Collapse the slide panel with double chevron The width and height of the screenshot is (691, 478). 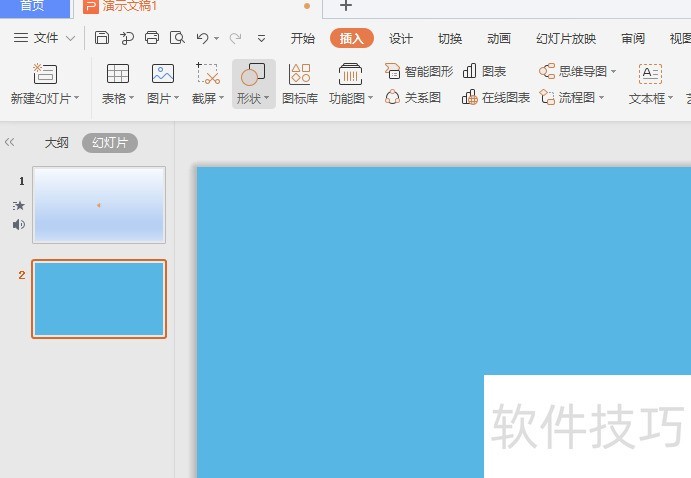(10, 142)
